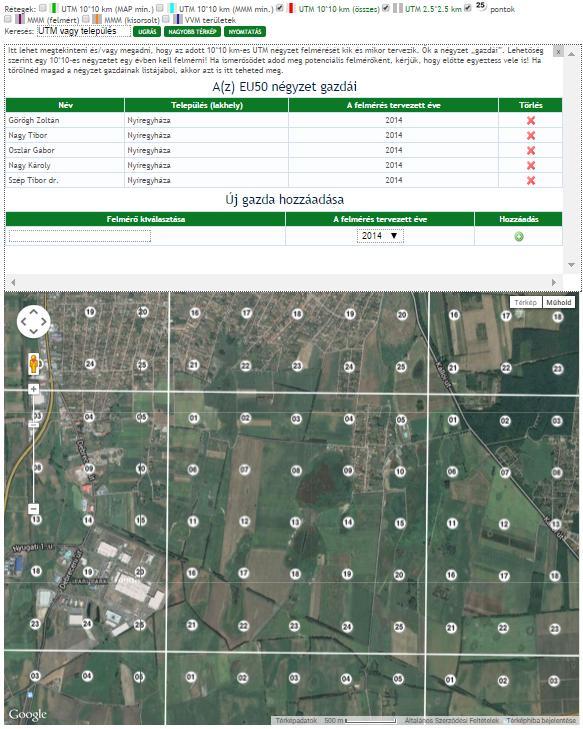Click green plus icon to add owner
The height and width of the screenshot is (729, 583).
519,237
